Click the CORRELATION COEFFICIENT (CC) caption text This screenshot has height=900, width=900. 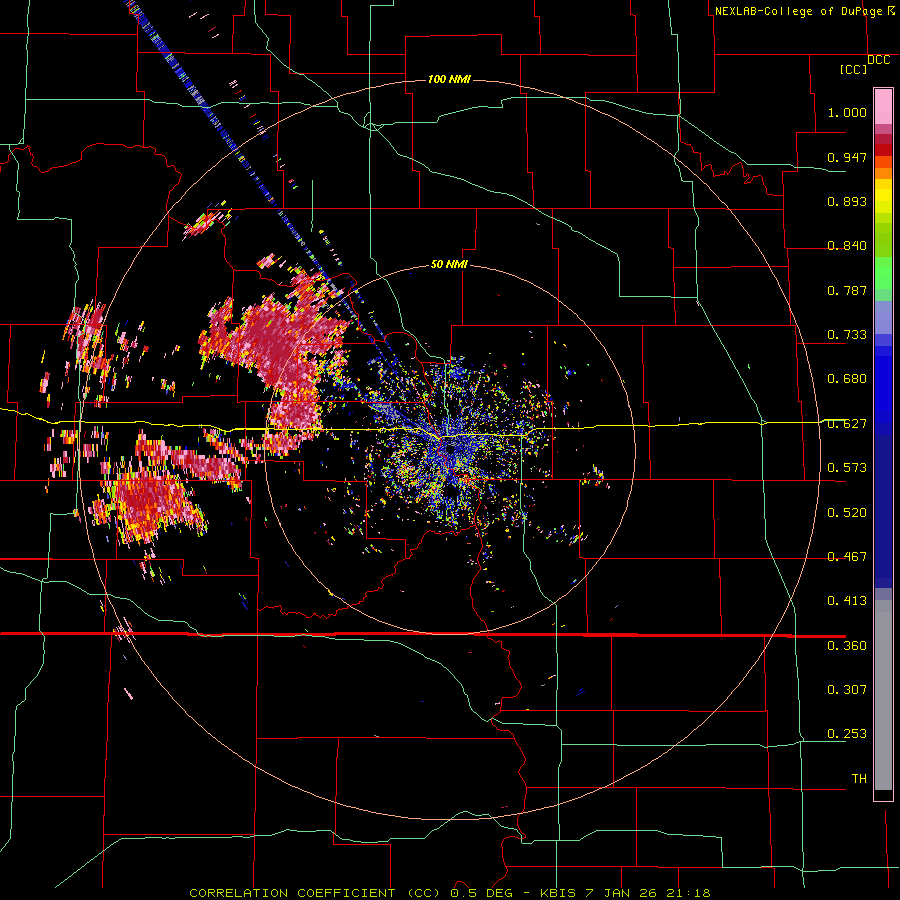(x=316, y=893)
